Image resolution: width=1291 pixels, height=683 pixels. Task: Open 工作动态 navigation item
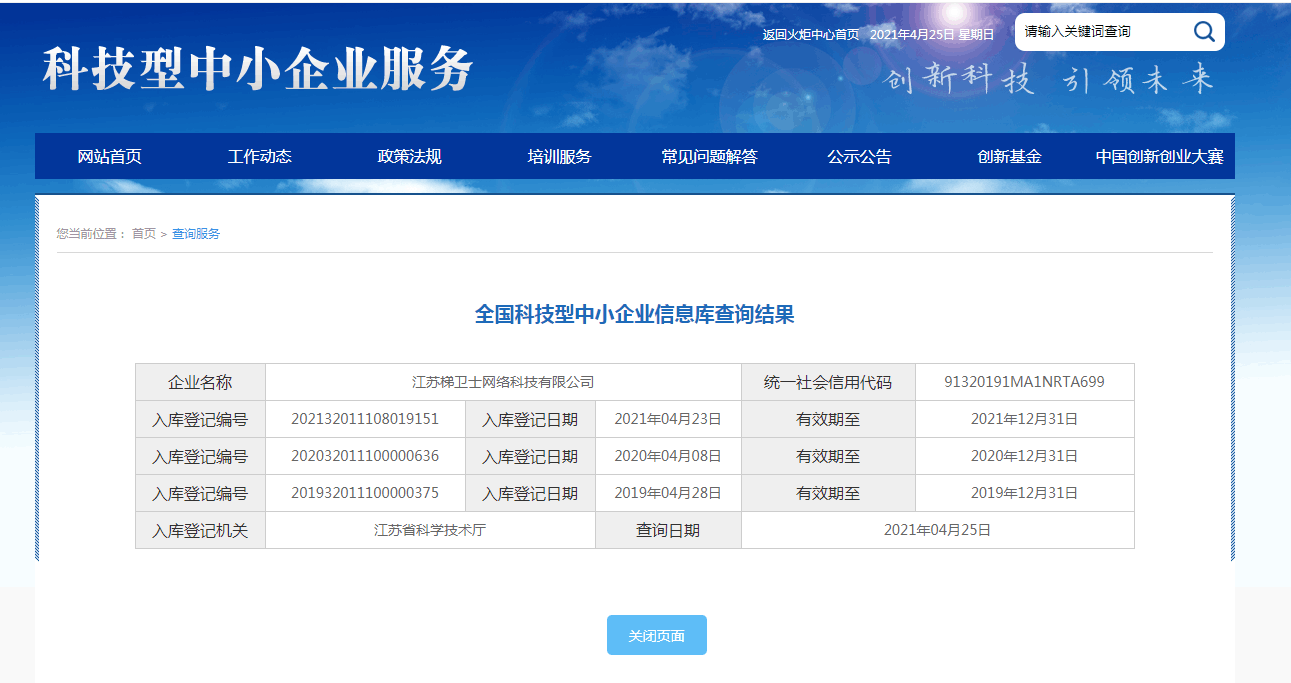(259, 157)
